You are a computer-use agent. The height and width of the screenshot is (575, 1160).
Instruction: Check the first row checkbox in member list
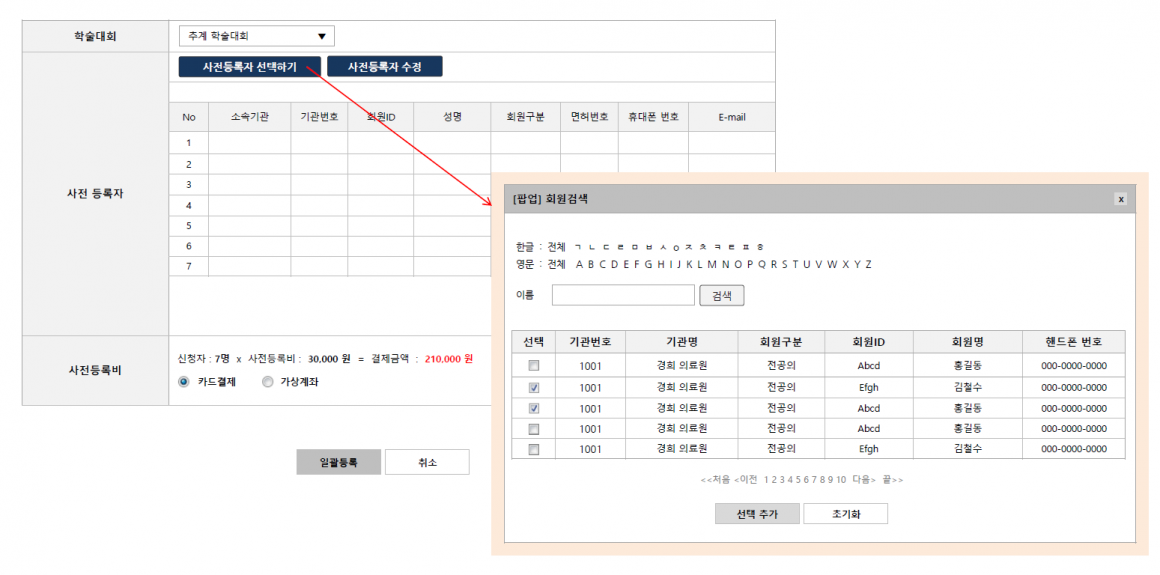point(533,366)
